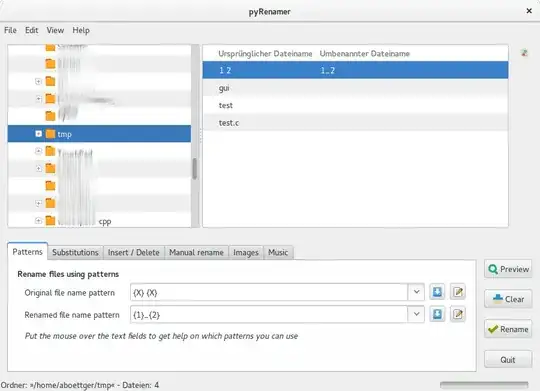Select the test.c file row
Viewport: 540px width, 391px height.
click(x=355, y=123)
